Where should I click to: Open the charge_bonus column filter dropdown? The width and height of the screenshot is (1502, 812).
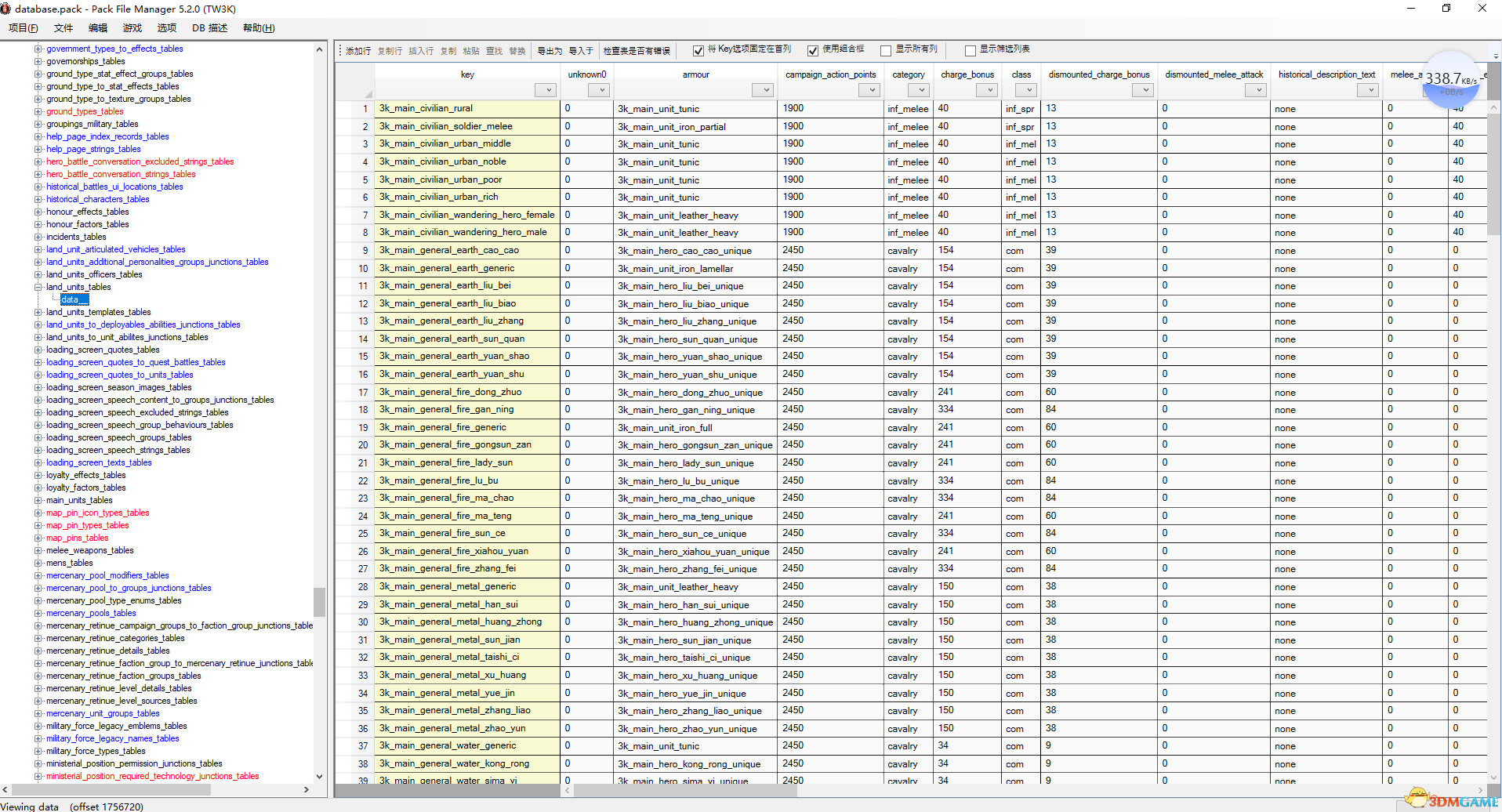pos(988,90)
